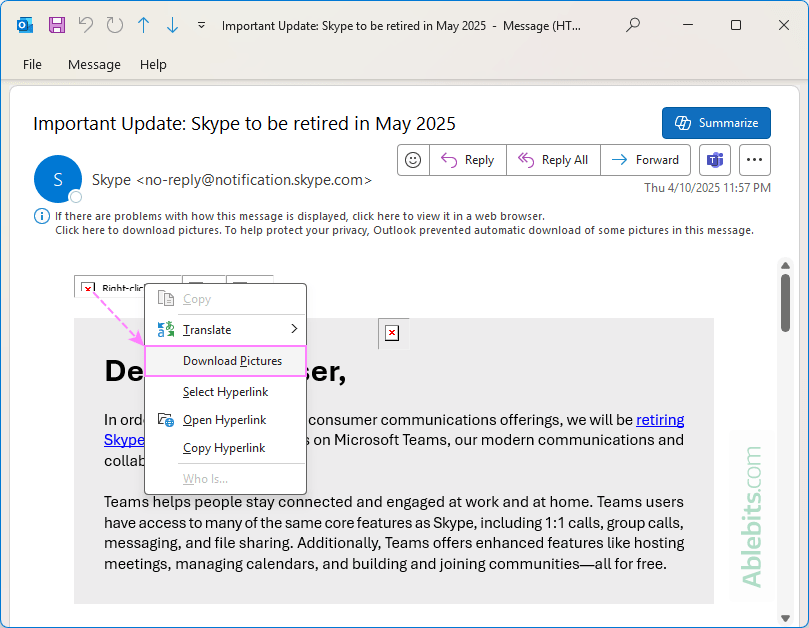
Task: Click the email subject heading text
Action: (x=245, y=124)
